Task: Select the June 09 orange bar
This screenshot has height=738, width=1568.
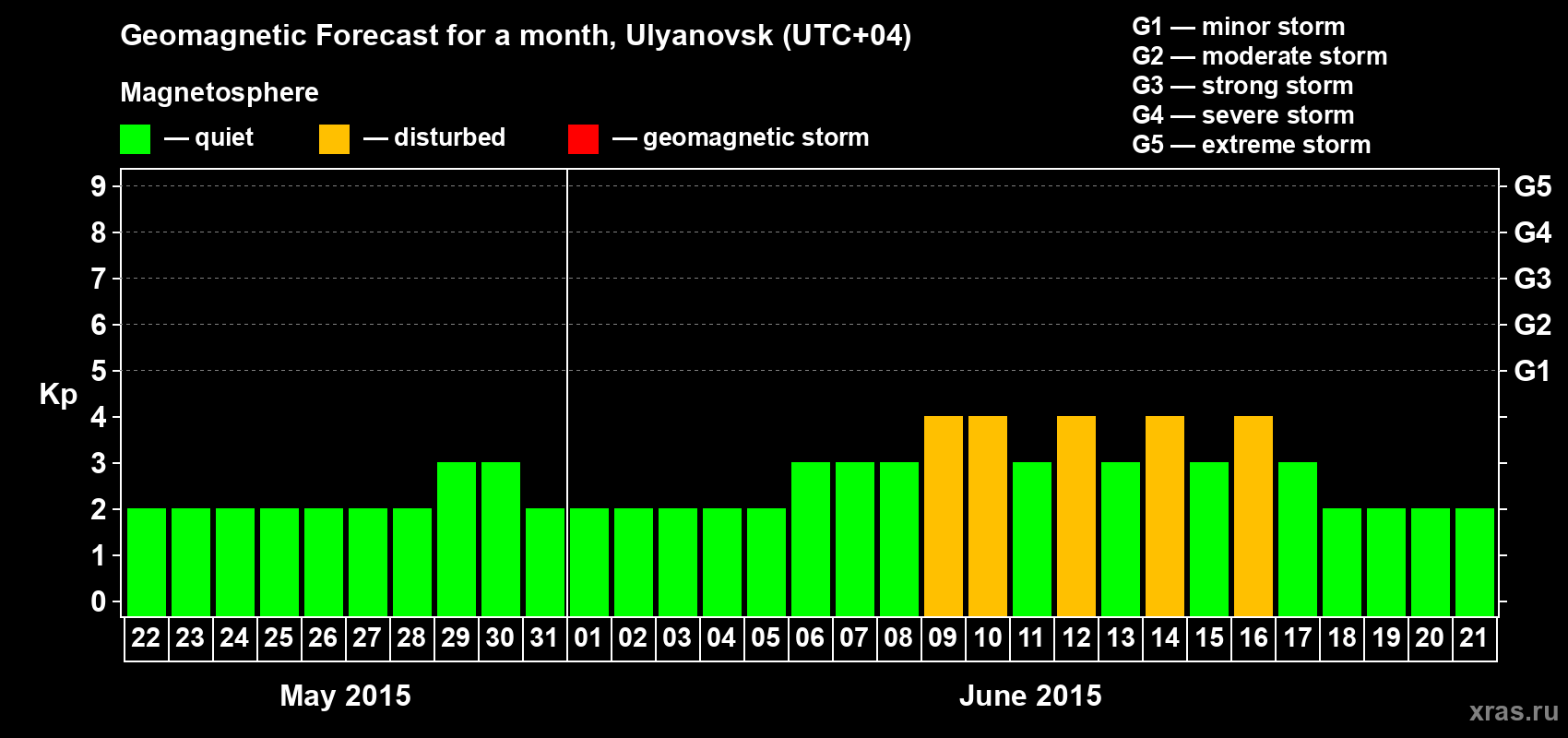Action: [x=944, y=516]
